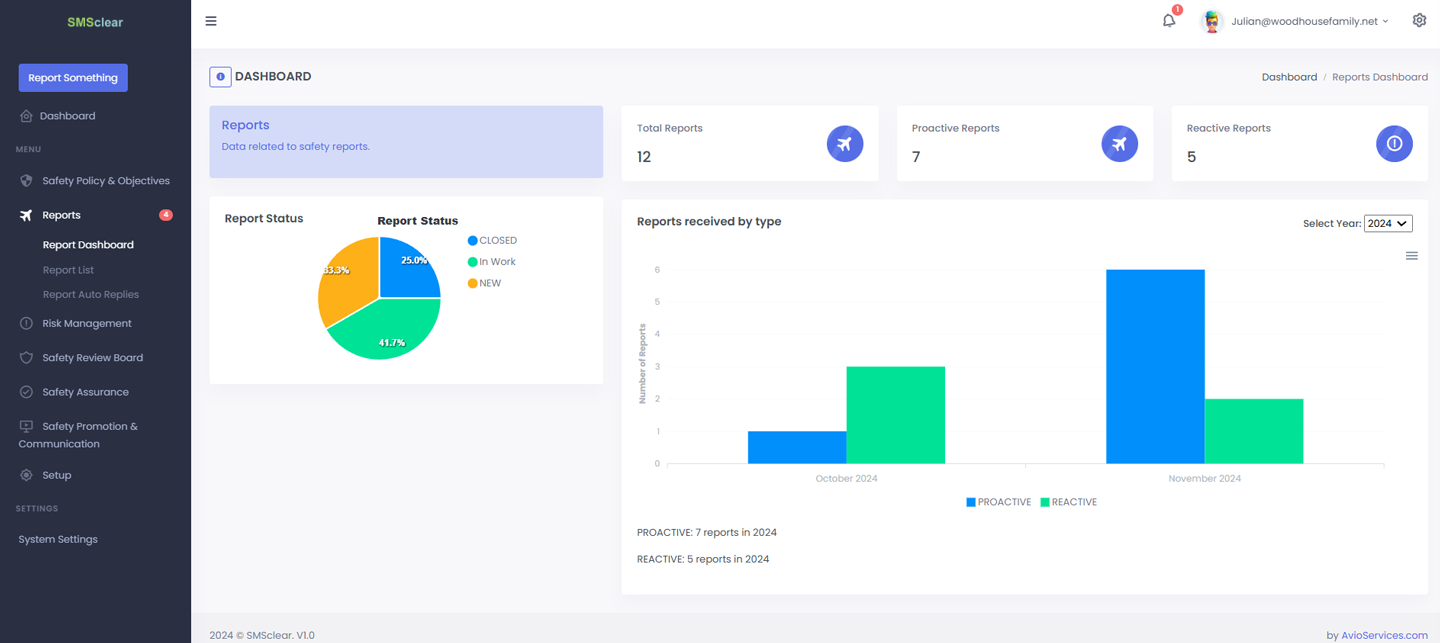This screenshot has height=643, width=1440.
Task: Click the Report Something button
Action: 73,78
